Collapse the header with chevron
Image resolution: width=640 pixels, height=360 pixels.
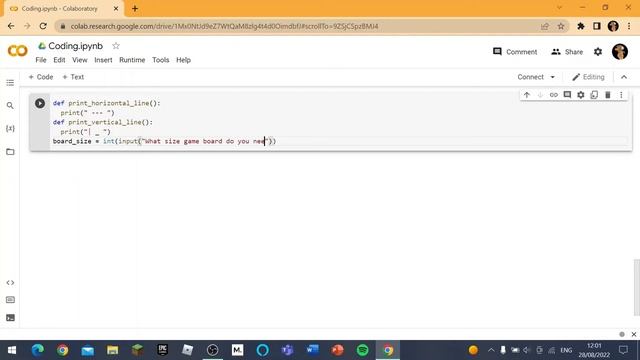(624, 77)
